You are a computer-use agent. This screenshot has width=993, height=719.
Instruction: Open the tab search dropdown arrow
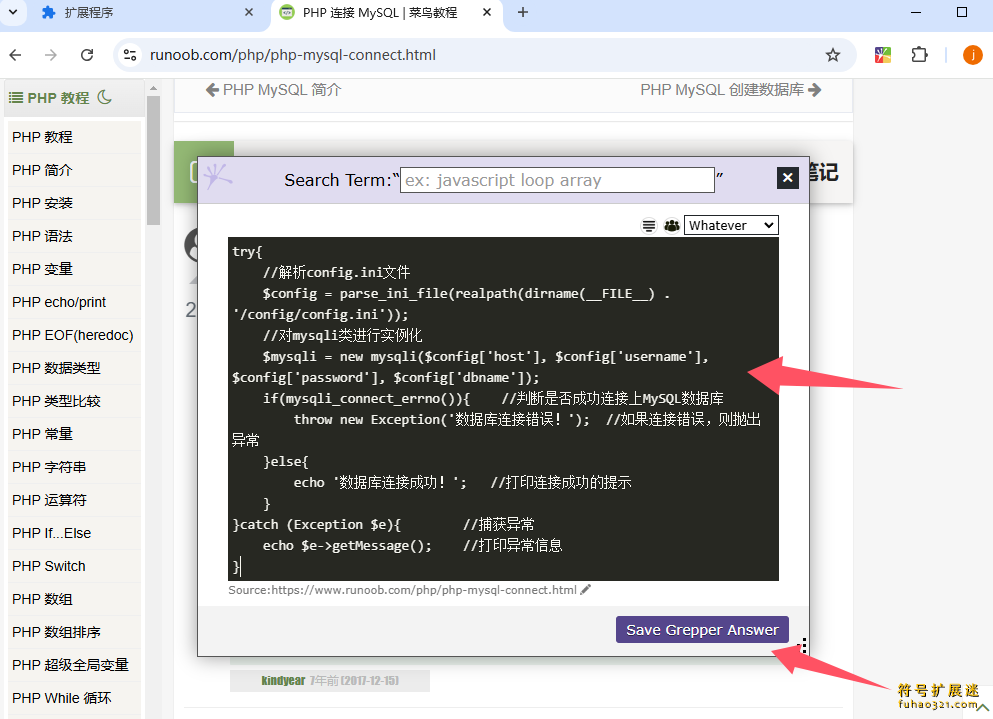click(13, 12)
